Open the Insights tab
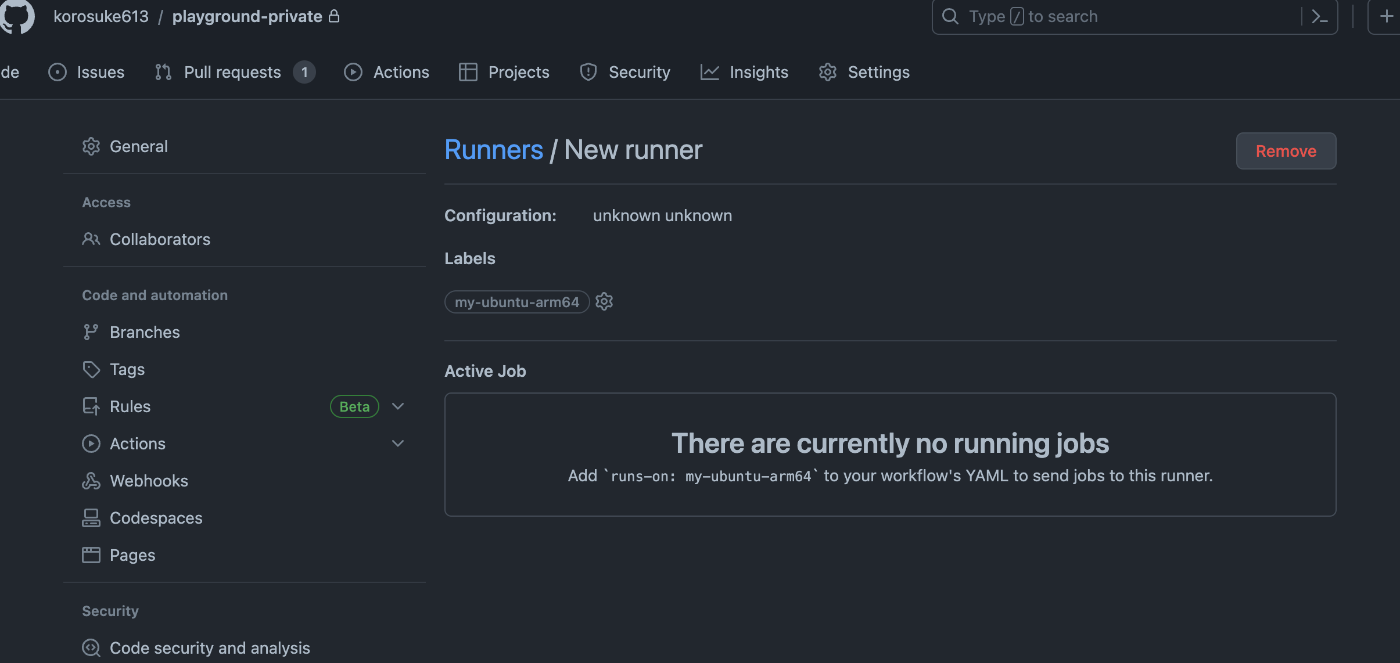 pos(744,72)
